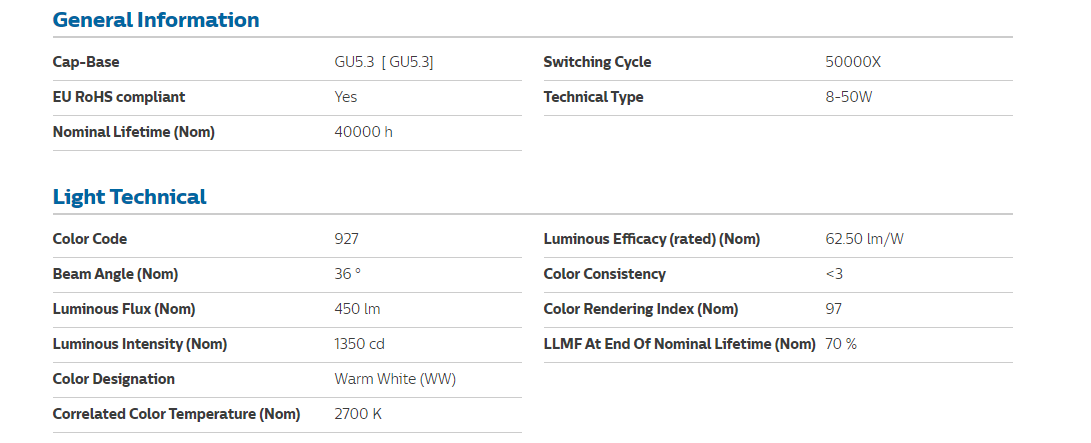Select the Cap-Base label

[86, 62]
